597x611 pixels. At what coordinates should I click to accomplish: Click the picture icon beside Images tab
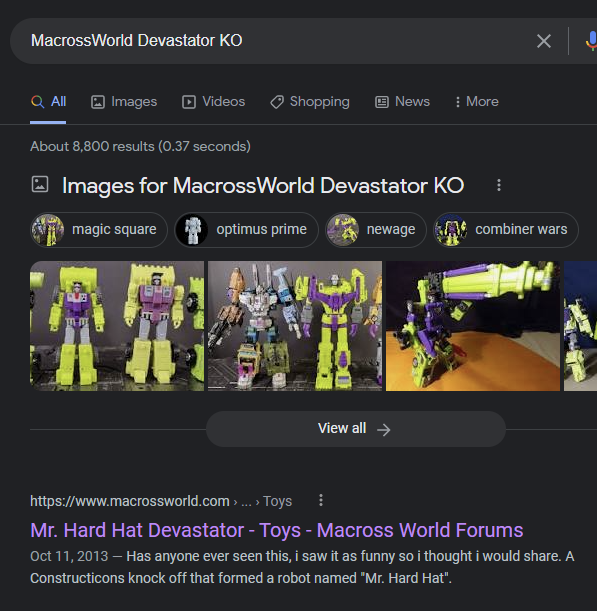coord(98,102)
